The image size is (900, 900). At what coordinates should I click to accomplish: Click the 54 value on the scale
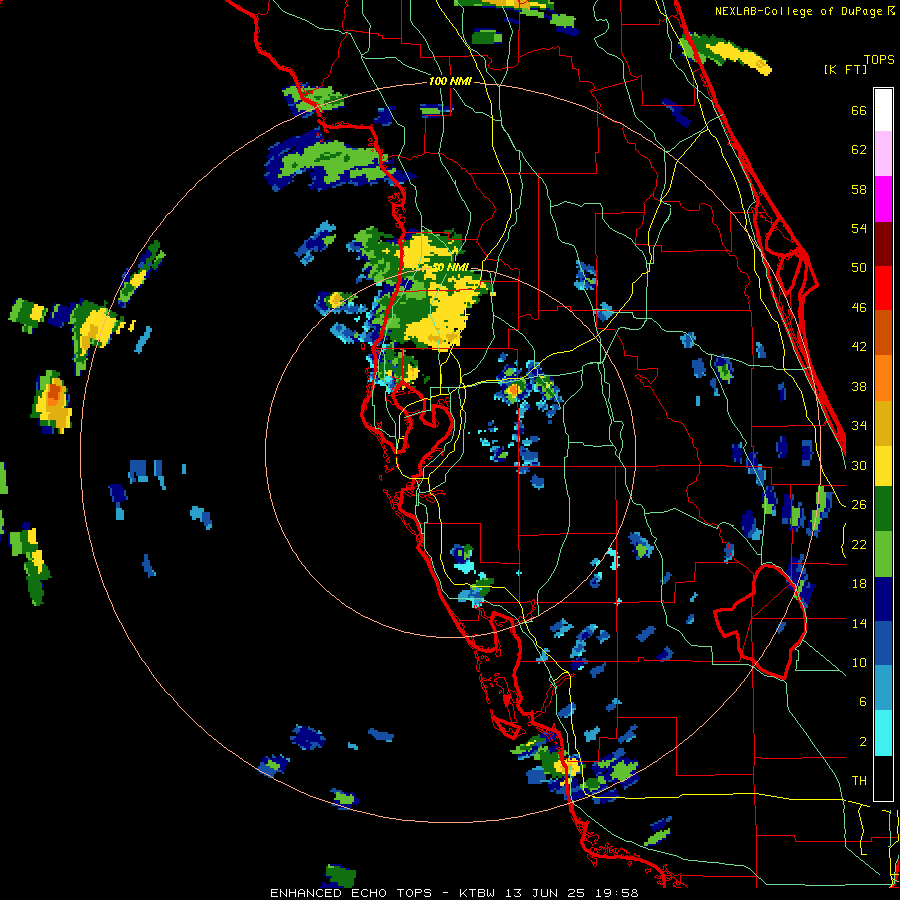(x=859, y=228)
